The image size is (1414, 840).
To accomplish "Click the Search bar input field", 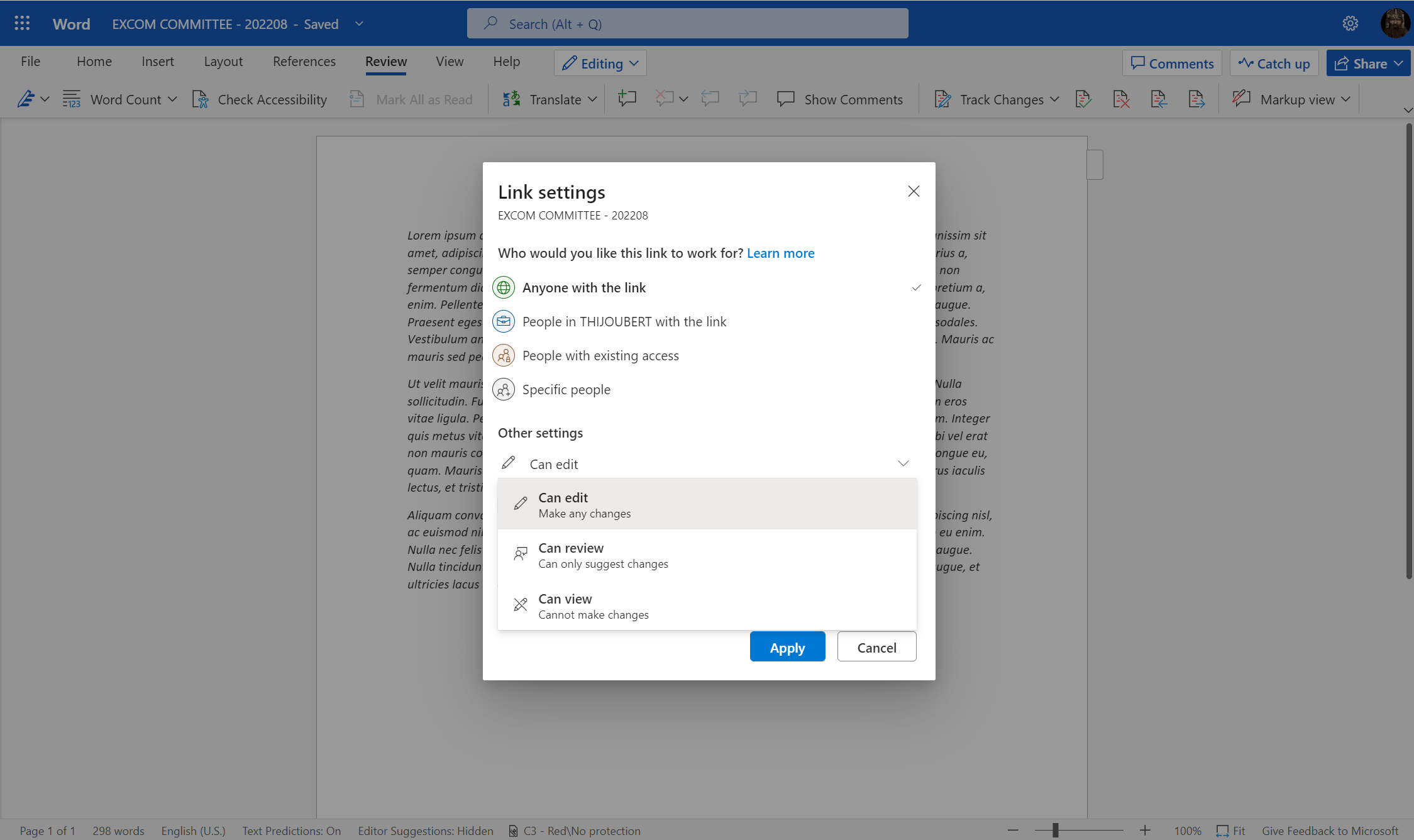I will point(688,23).
